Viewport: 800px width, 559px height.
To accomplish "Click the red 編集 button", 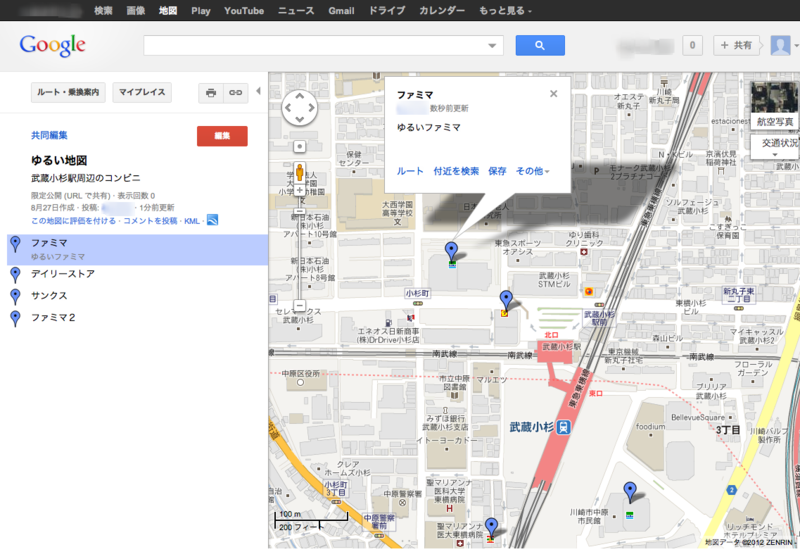I will click(x=222, y=136).
